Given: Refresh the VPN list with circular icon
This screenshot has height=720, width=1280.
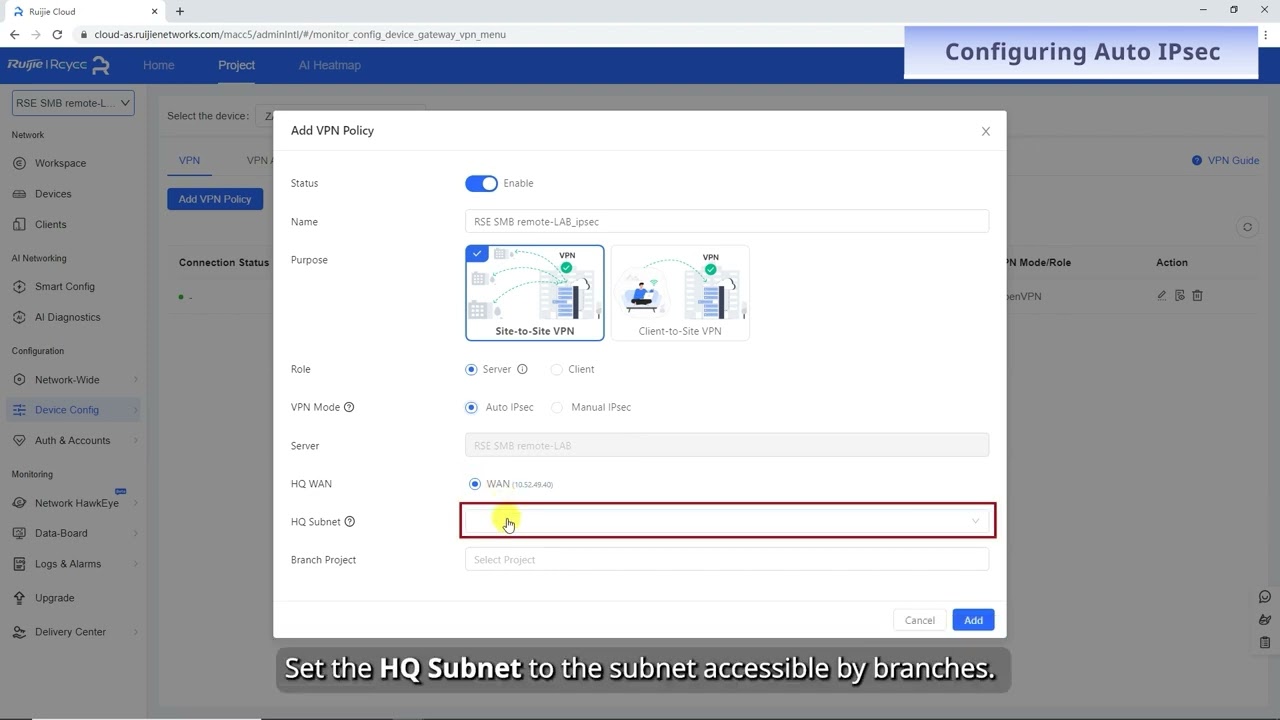Looking at the screenshot, I should click(x=1247, y=227).
